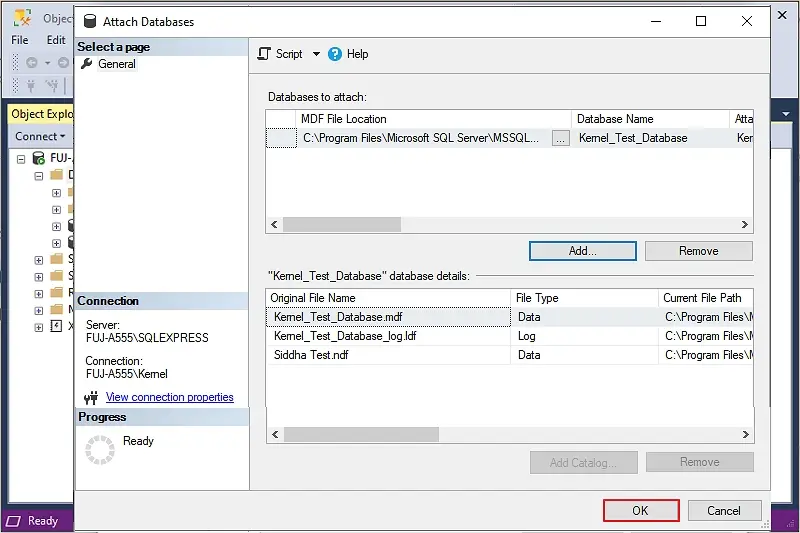Click the Current File Path column header

pos(706,298)
